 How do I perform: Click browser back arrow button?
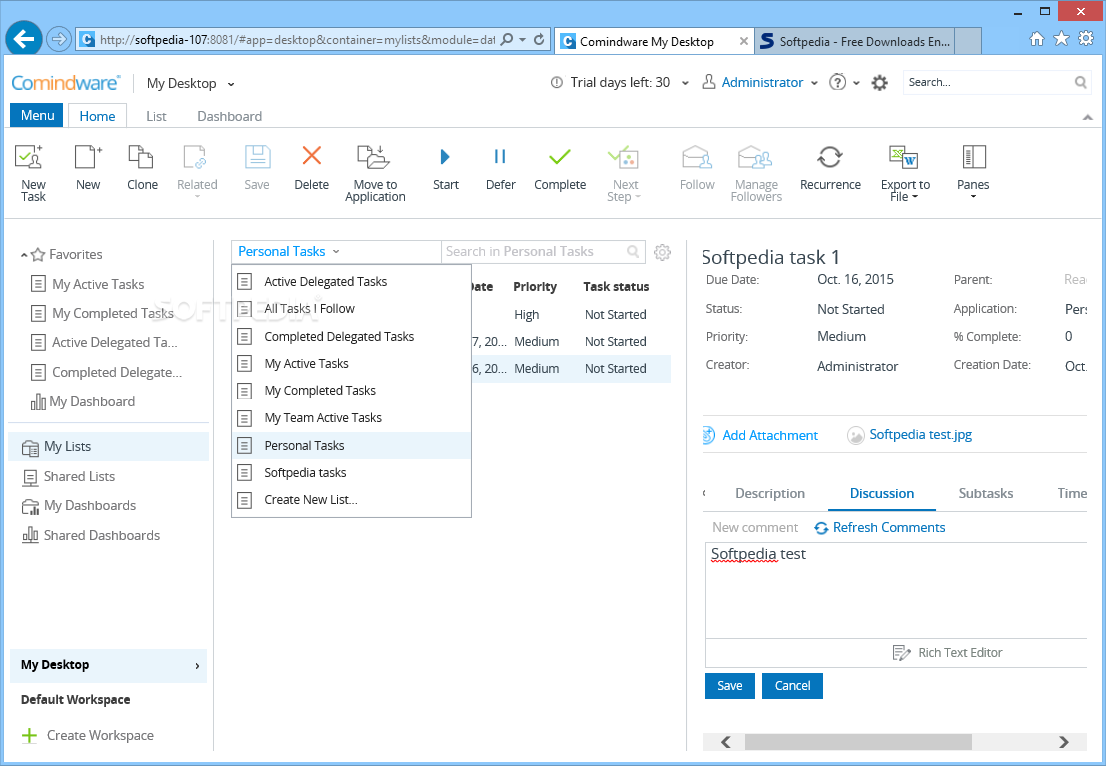click(x=24, y=39)
